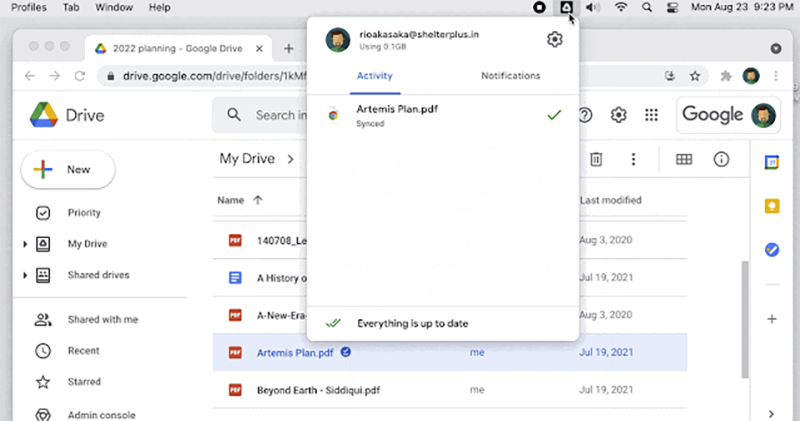Open the Window menu
The width and height of the screenshot is (800, 421).
pyautogui.click(x=114, y=7)
